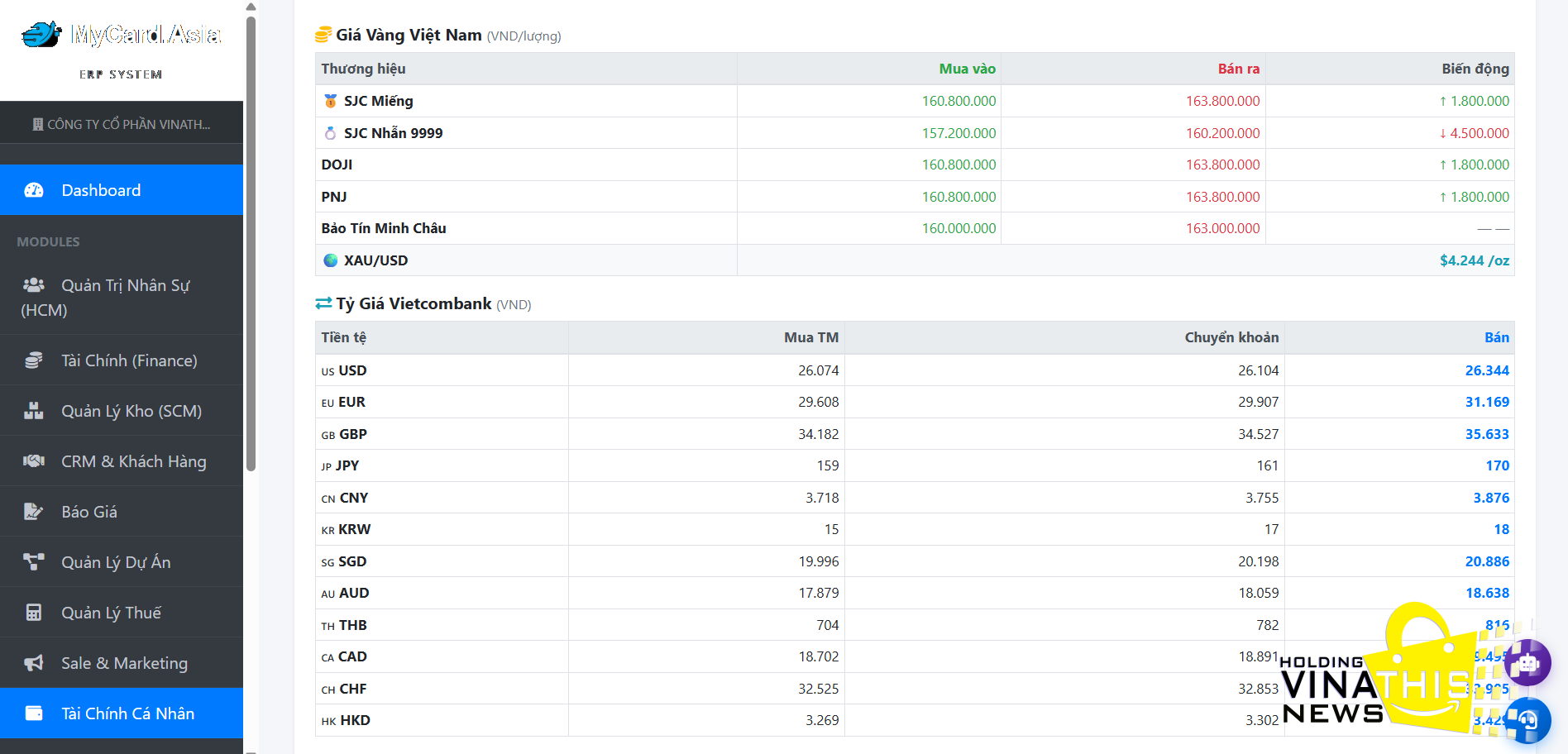The height and width of the screenshot is (754, 1568).
Task: Select Tài Chính Cá Nhân menu item
Action: click(x=127, y=713)
